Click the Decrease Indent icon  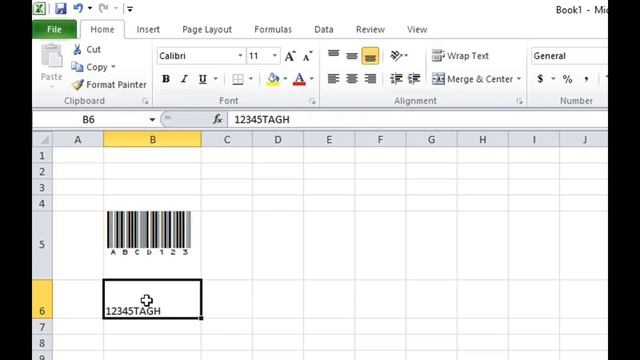396,78
